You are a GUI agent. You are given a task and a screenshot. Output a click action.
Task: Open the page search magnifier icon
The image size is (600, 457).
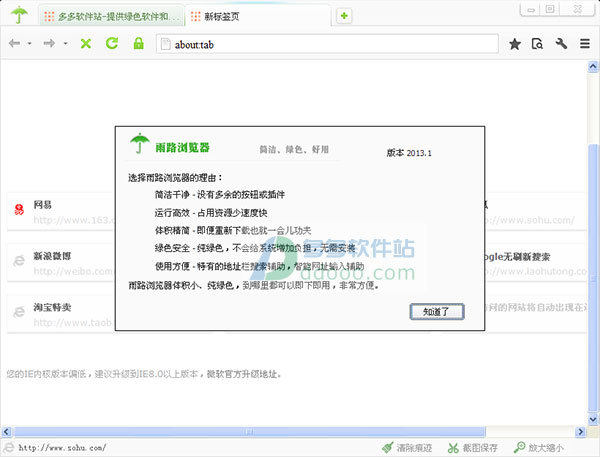point(537,44)
